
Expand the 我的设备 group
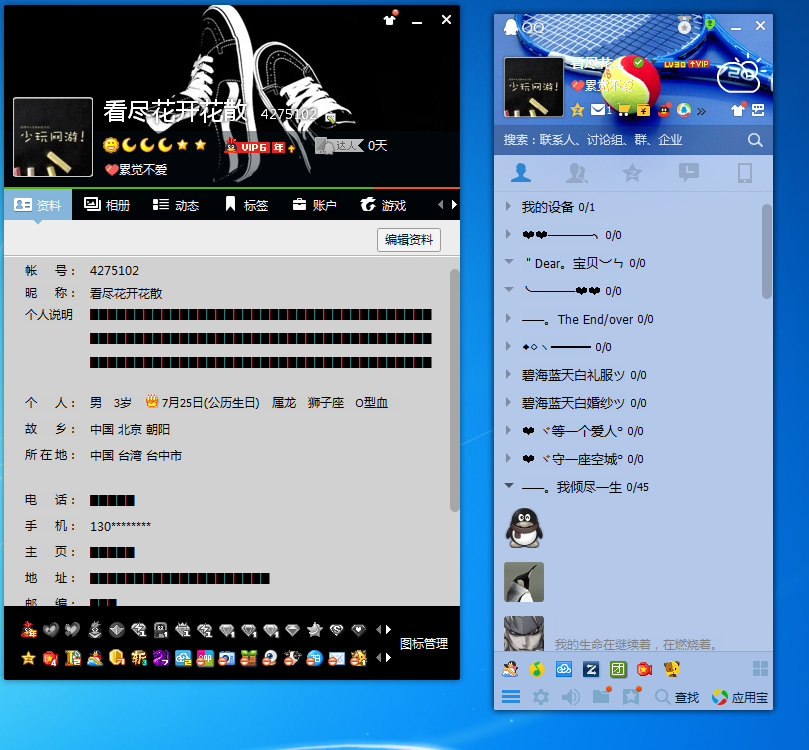click(509, 207)
